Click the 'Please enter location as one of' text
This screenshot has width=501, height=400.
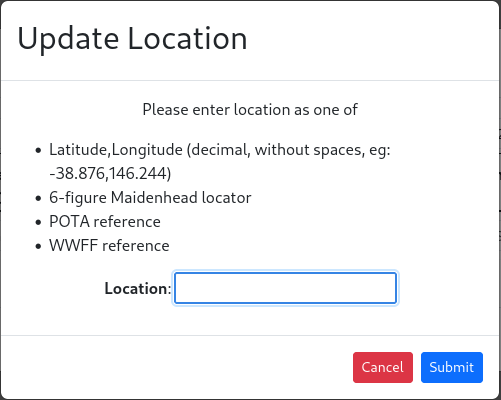pos(250,110)
